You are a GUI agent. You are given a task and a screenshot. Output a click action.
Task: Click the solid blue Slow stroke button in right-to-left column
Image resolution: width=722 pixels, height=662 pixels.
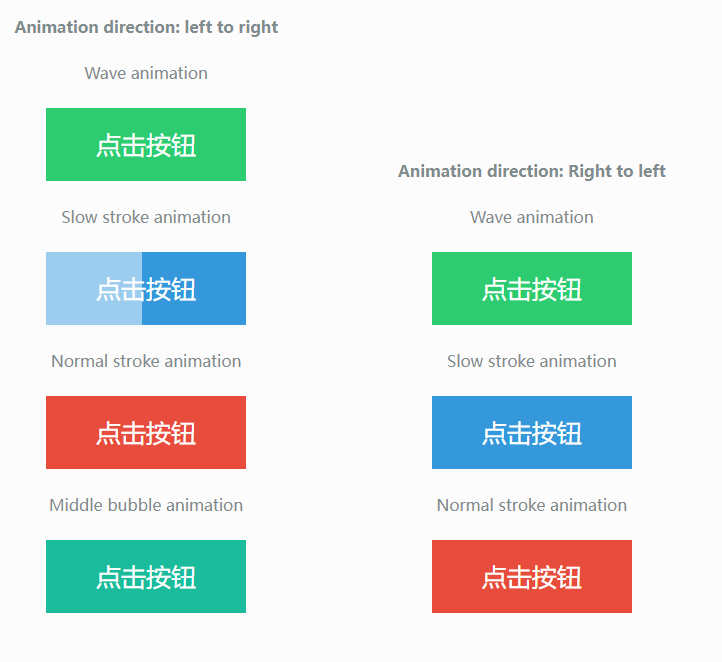pyautogui.click(x=532, y=432)
